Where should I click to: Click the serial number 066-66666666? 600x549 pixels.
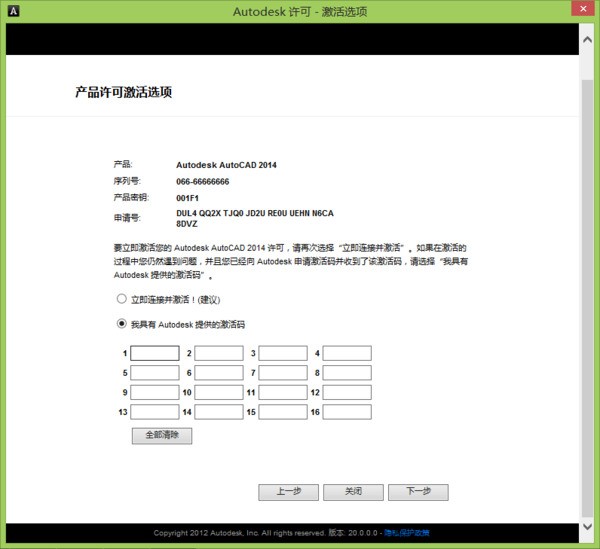click(202, 181)
